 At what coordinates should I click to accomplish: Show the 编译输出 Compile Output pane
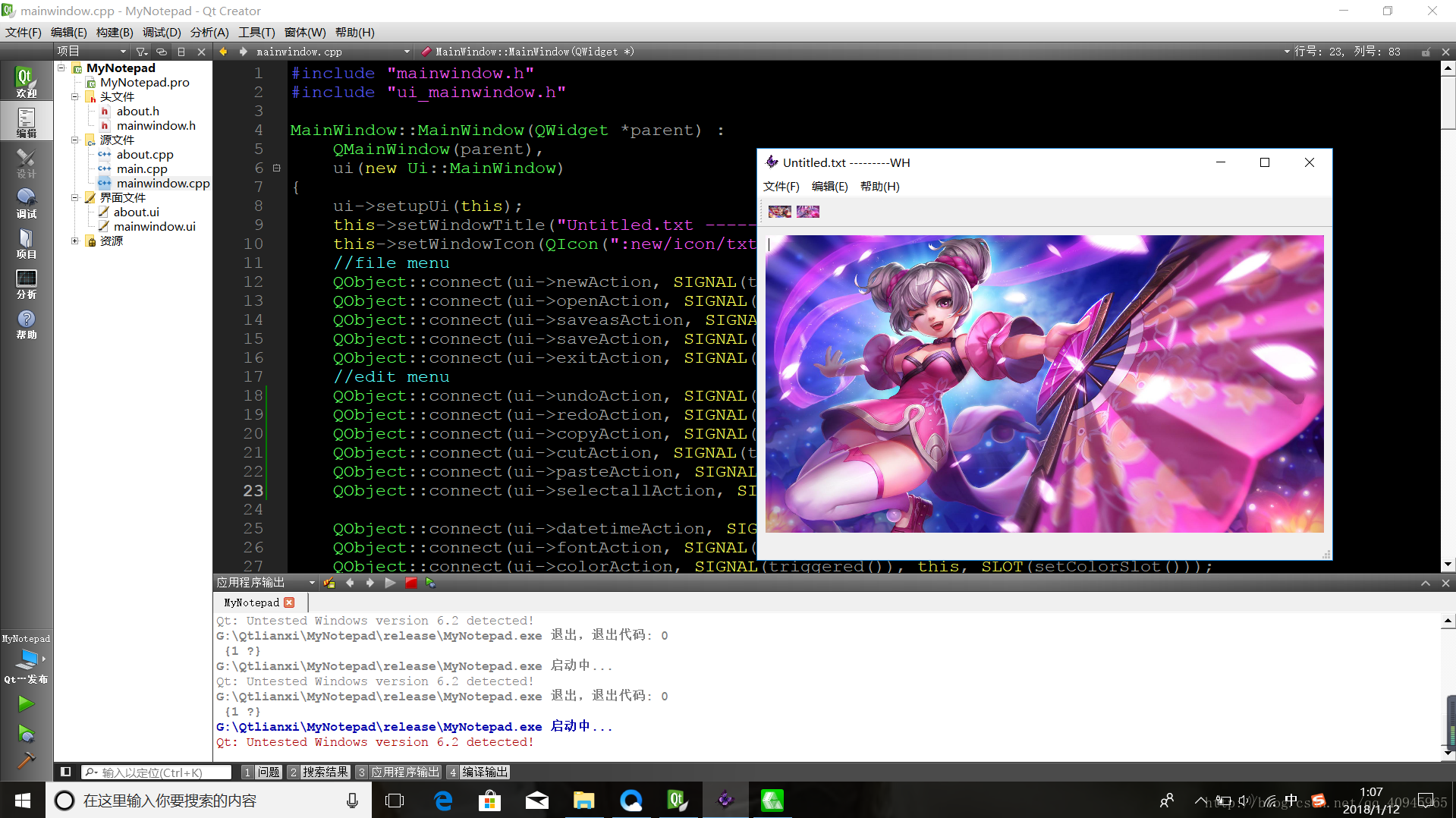[x=478, y=772]
